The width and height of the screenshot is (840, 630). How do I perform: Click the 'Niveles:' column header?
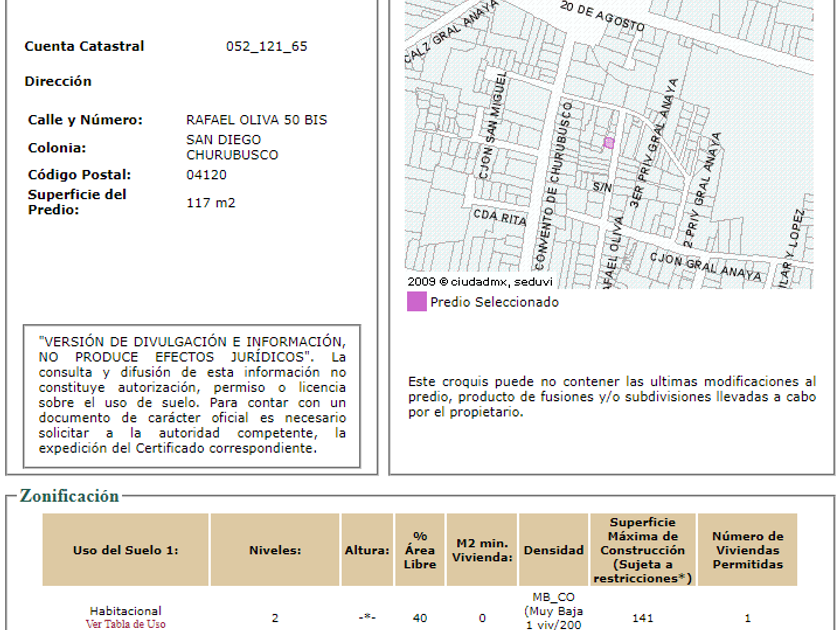[275, 550]
